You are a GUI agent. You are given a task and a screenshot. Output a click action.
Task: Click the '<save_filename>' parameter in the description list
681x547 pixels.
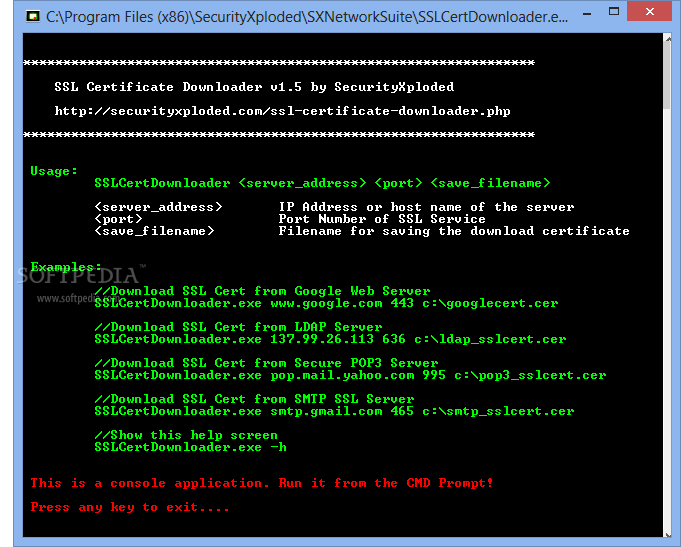coord(154,231)
